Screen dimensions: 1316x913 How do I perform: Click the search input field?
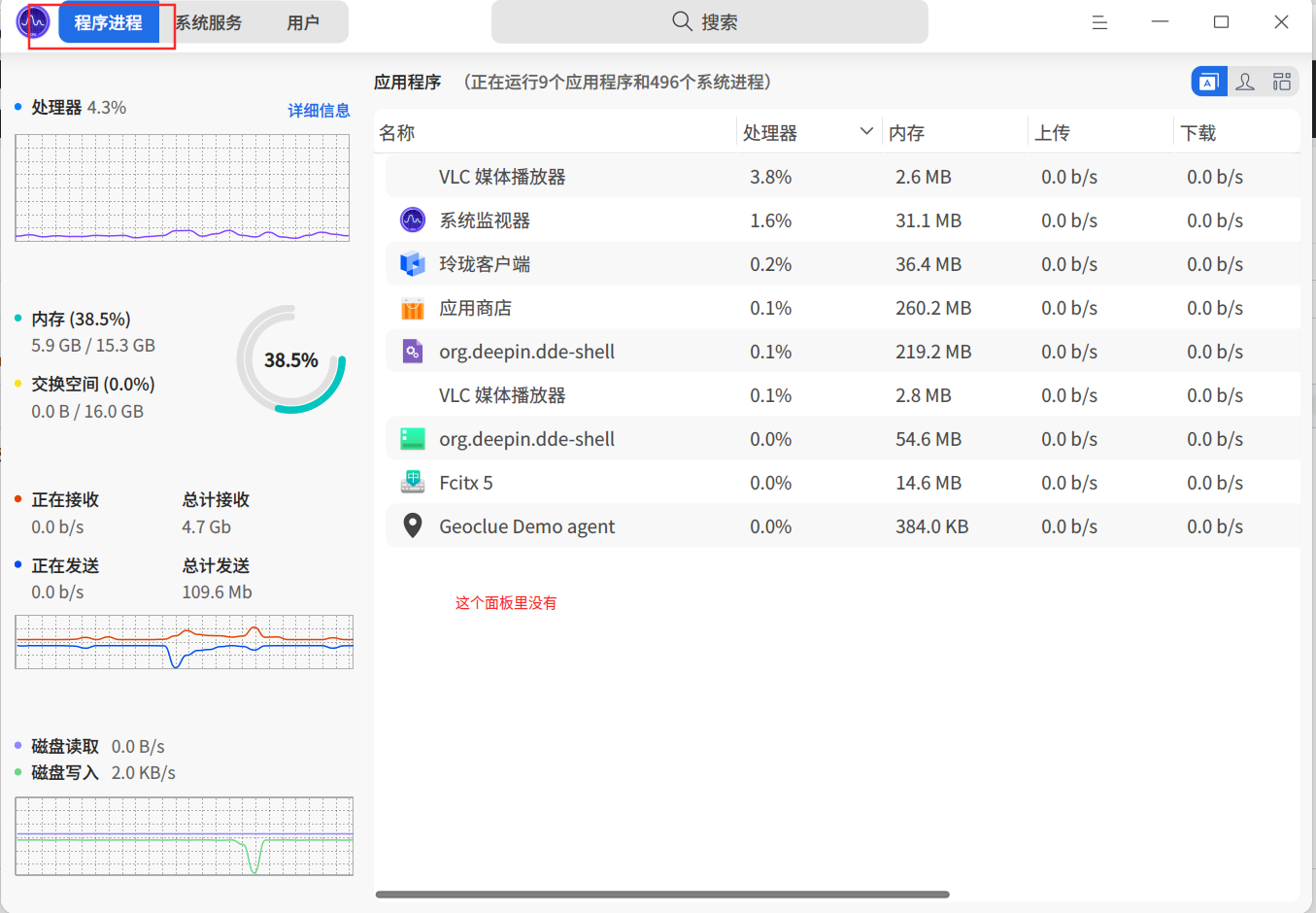click(710, 22)
